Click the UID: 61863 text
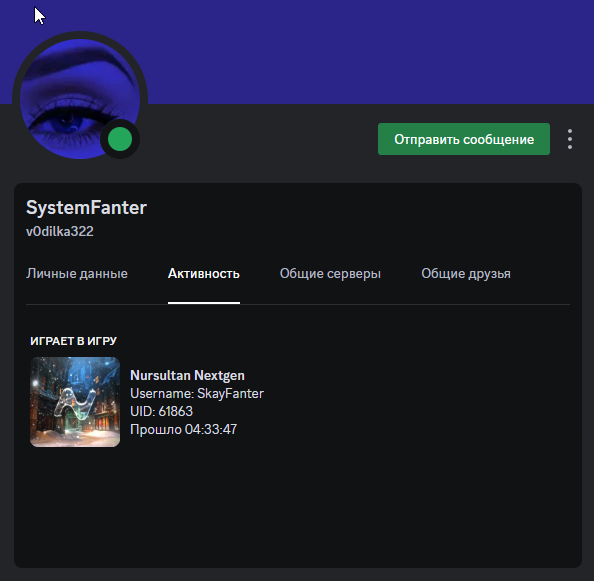This screenshot has height=581, width=594. 161,411
